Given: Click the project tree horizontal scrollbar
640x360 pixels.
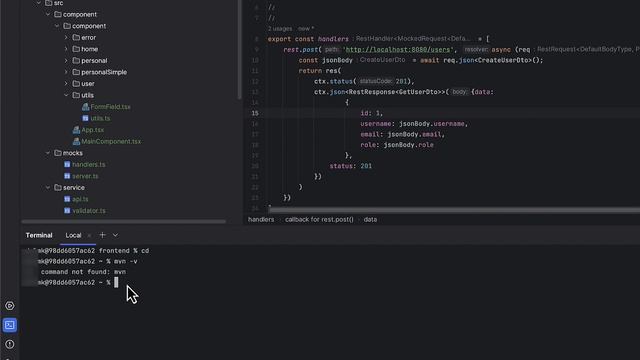Looking at the screenshot, I should [124, 222].
